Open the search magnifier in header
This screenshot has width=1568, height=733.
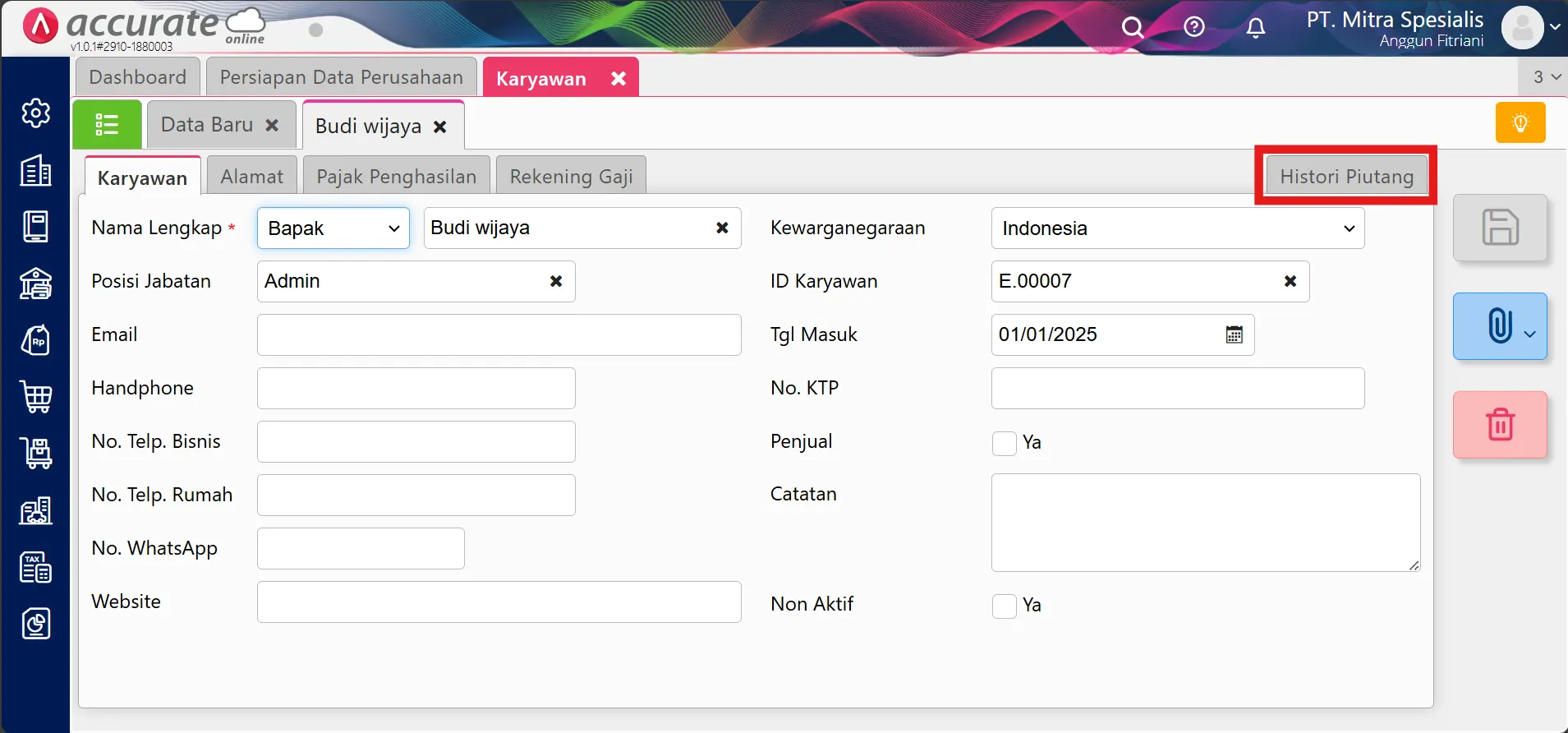click(1133, 28)
